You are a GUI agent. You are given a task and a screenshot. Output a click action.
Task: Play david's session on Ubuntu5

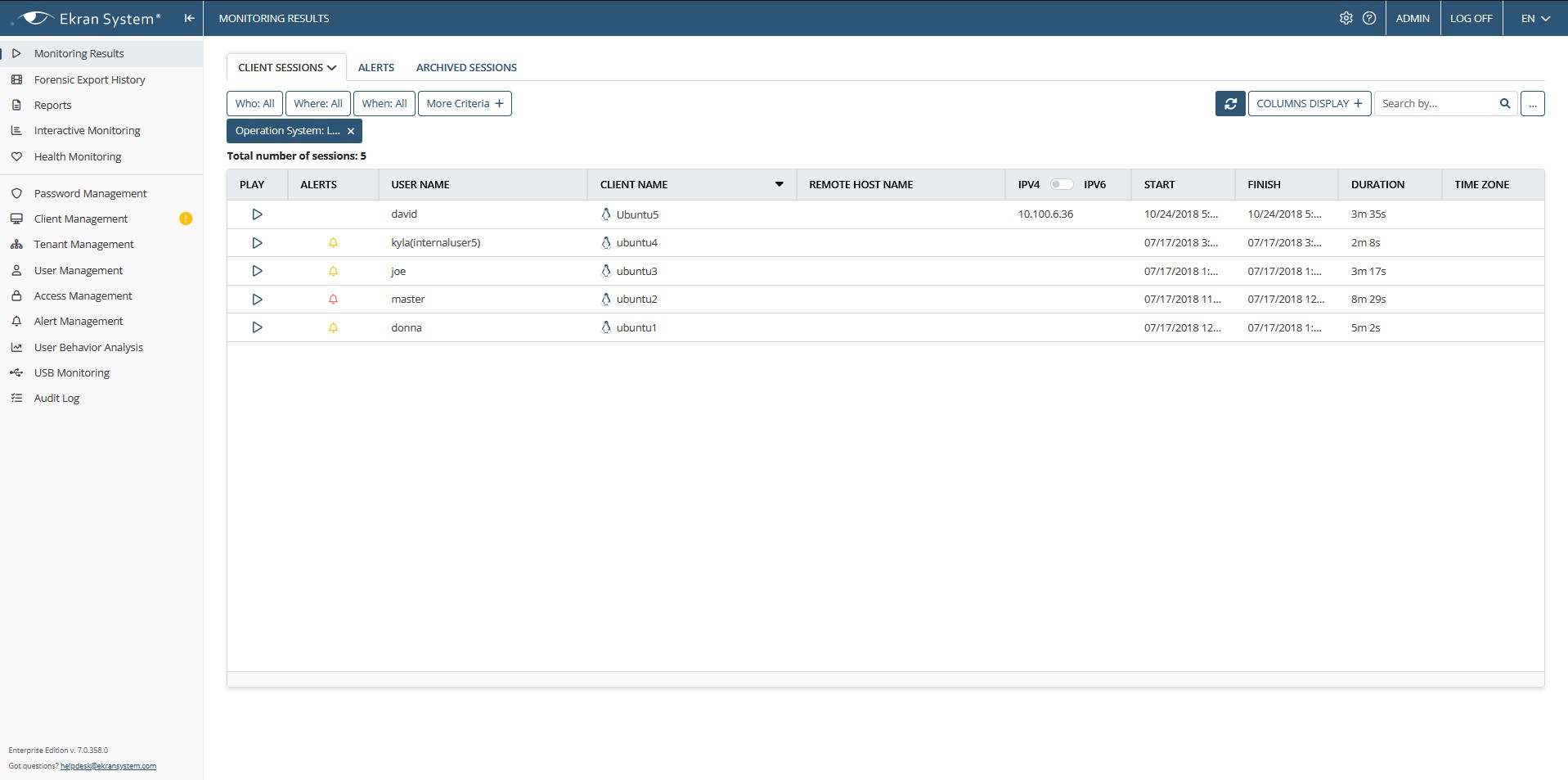[x=257, y=214]
